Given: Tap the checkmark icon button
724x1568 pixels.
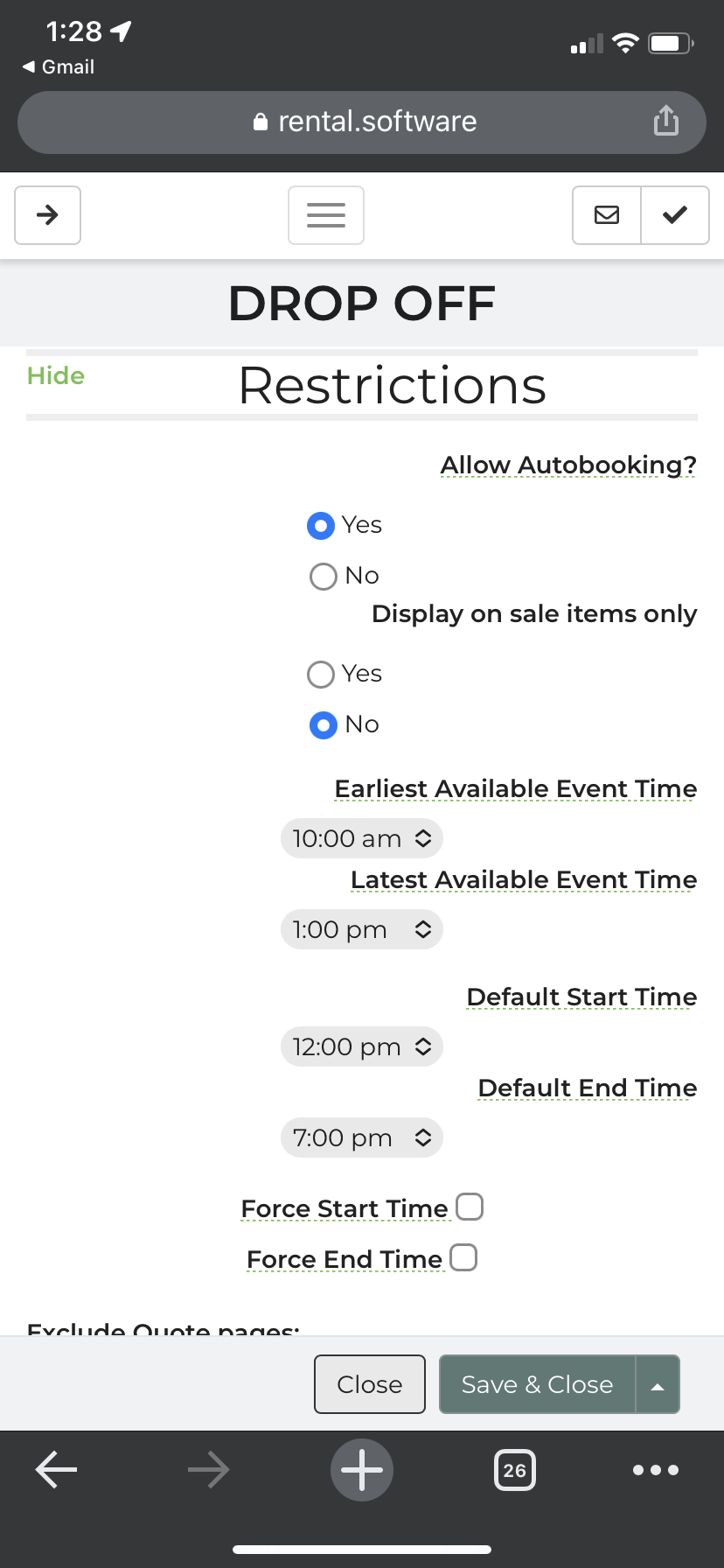Looking at the screenshot, I should pos(674,215).
